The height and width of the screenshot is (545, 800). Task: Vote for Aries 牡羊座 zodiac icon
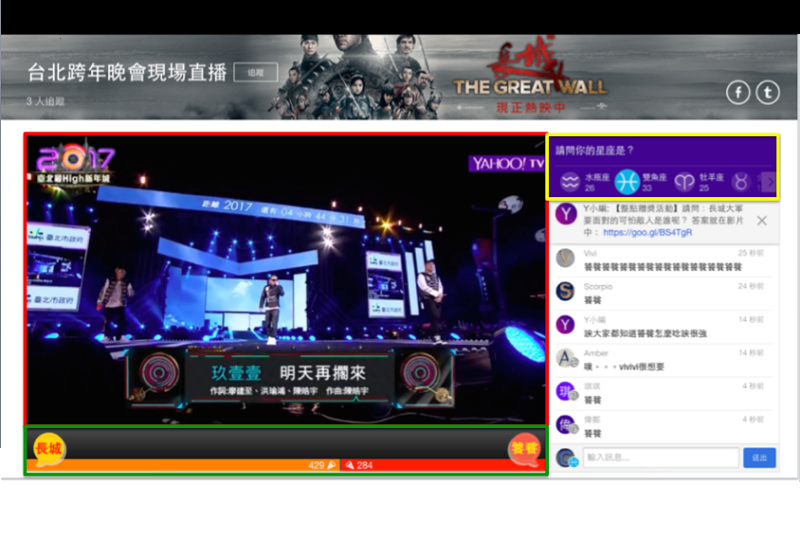click(685, 182)
